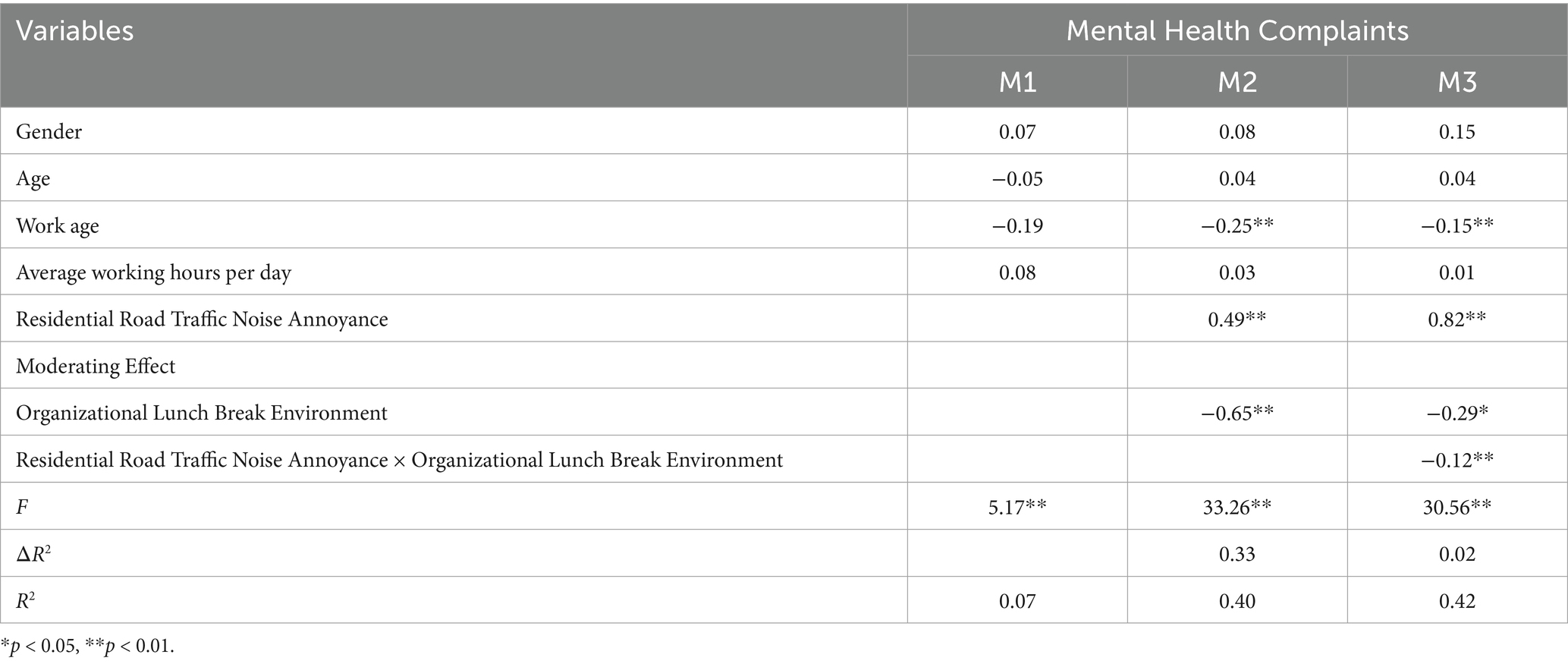Viewport: 1568px width, 664px height.
Task: Select the M2 column header
Action: tap(1236, 82)
